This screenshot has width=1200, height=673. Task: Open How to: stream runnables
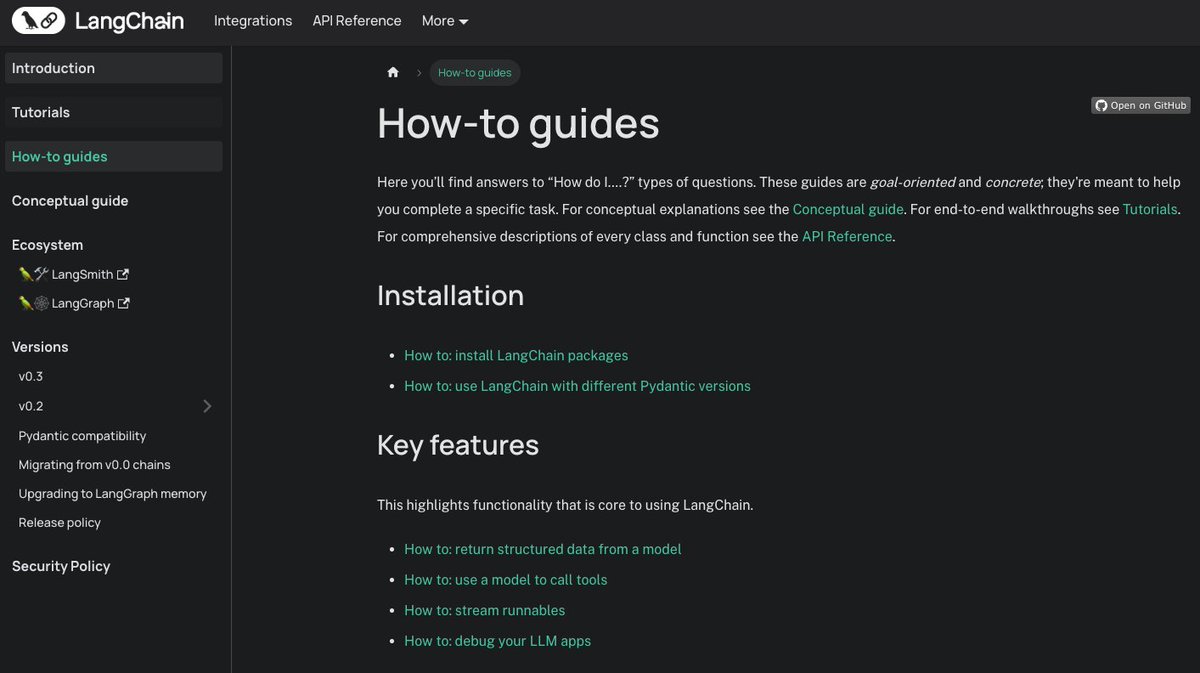tap(485, 610)
